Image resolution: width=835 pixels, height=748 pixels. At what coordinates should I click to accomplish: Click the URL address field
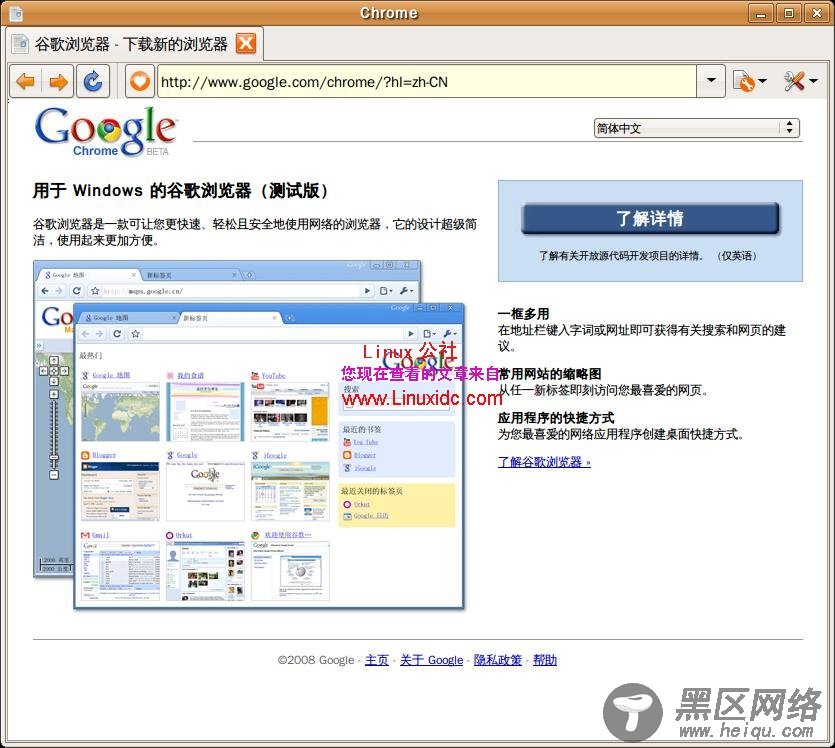click(x=427, y=81)
